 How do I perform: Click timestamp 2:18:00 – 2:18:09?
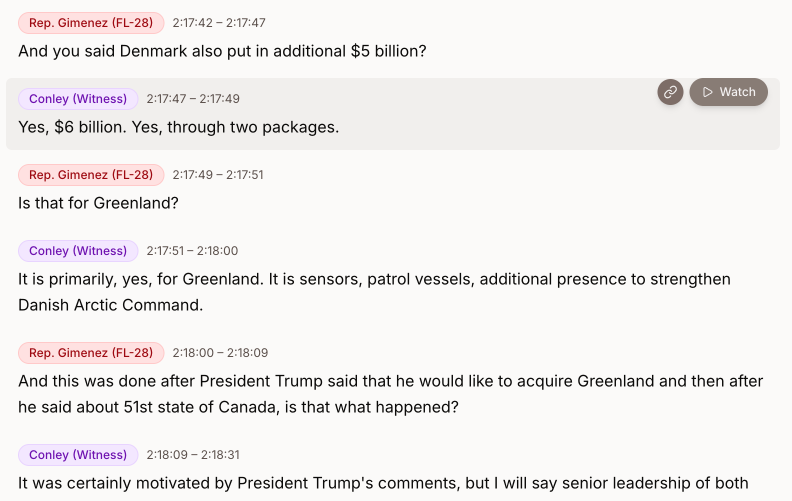click(220, 353)
